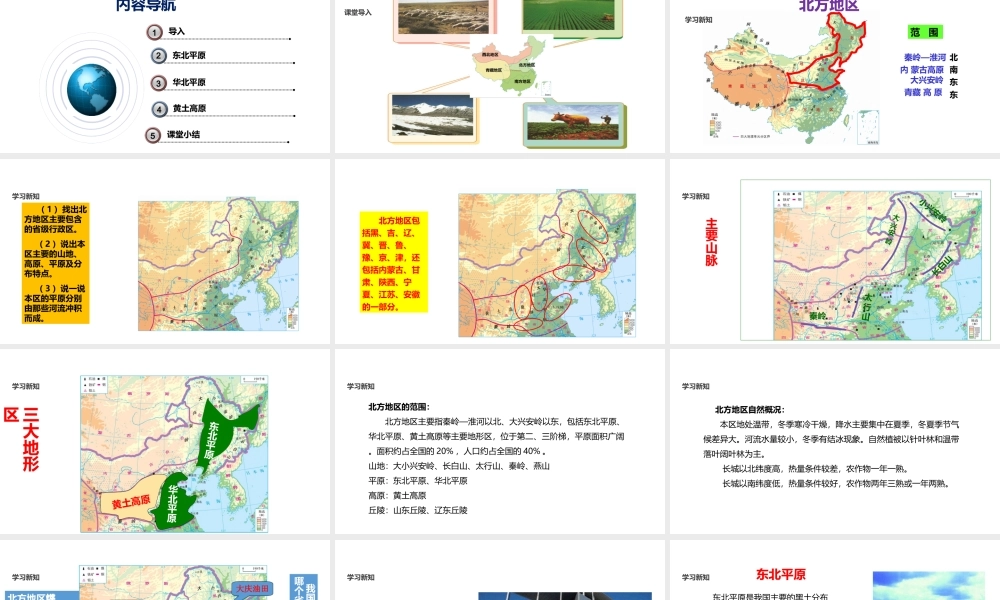This screenshot has width=1000, height=600.
Task: Click the 太行山 mountain label
Action: pyautogui.click(x=867, y=306)
